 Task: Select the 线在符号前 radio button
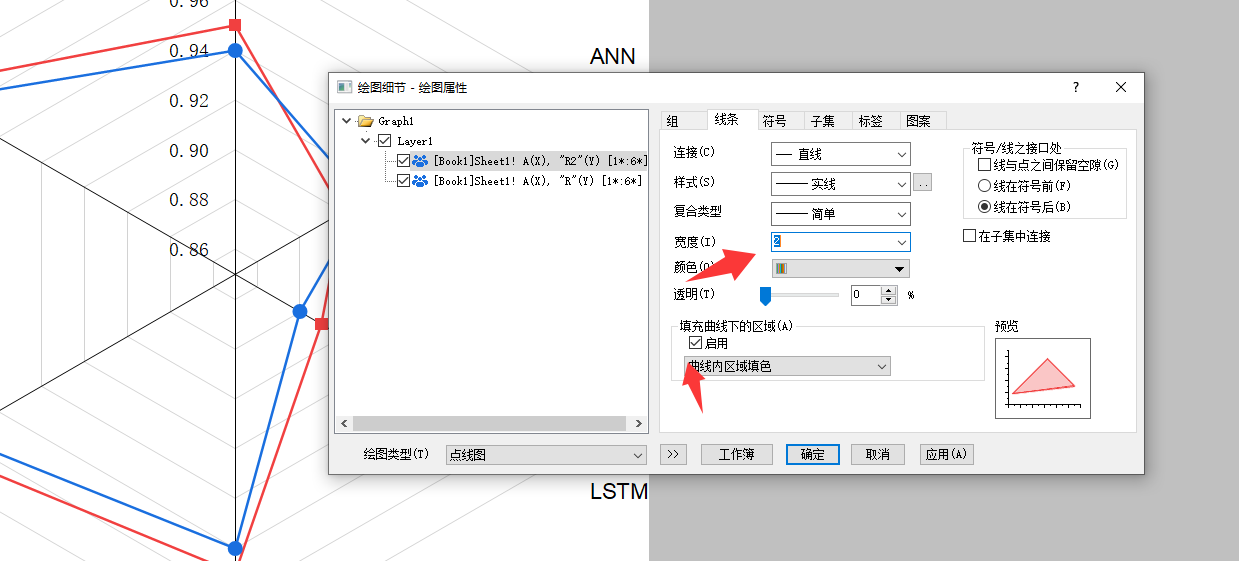[985, 186]
